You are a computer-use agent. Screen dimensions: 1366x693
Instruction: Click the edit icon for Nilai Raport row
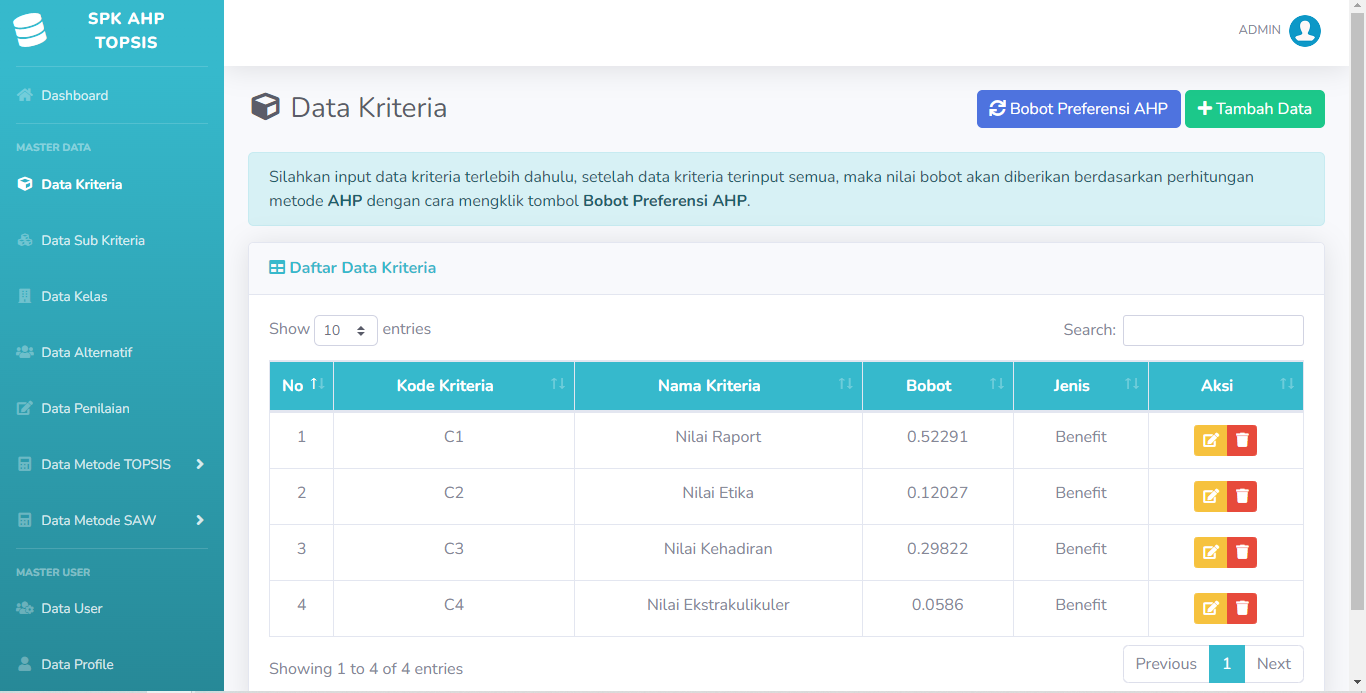coord(1210,440)
